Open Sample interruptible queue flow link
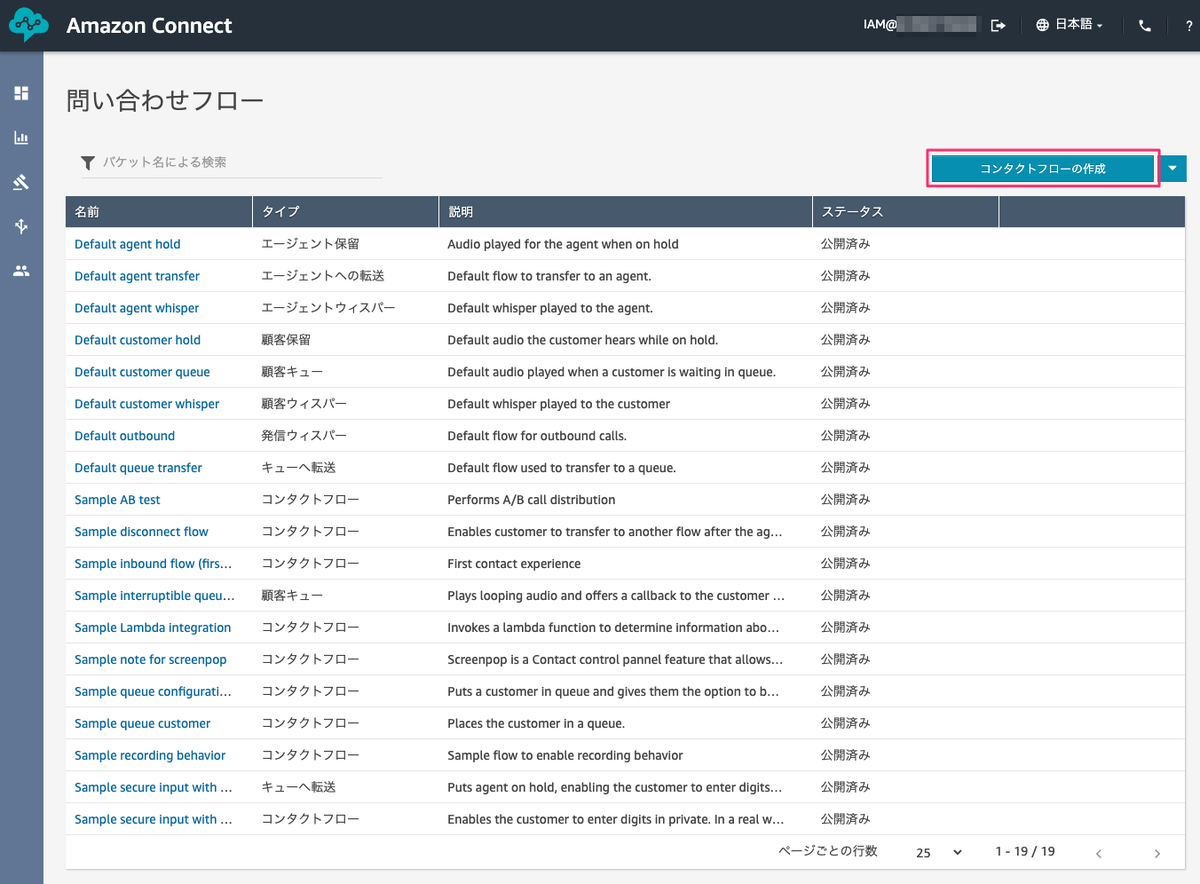Viewport: 1200px width, 884px height. [154, 596]
